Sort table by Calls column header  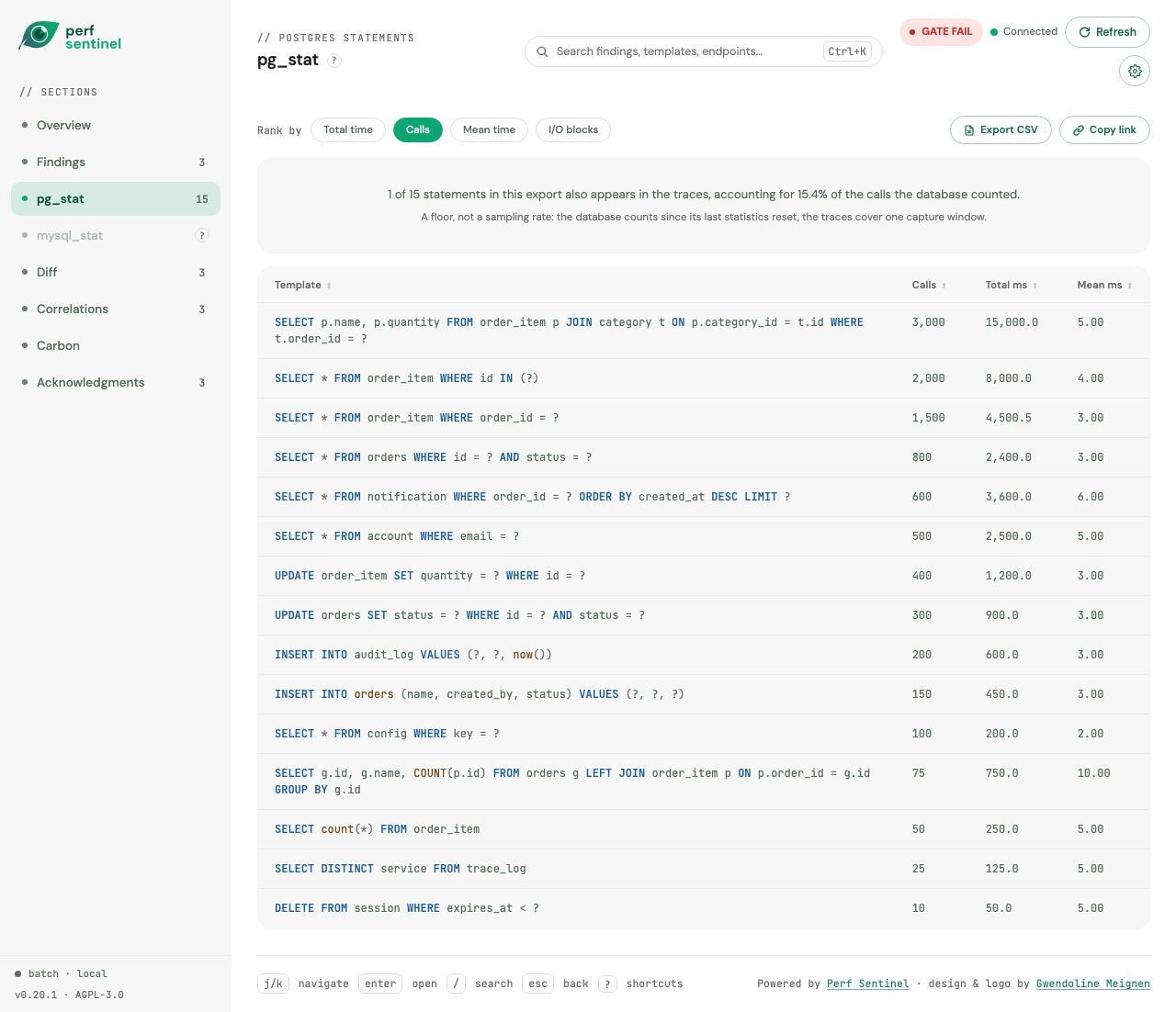929,285
